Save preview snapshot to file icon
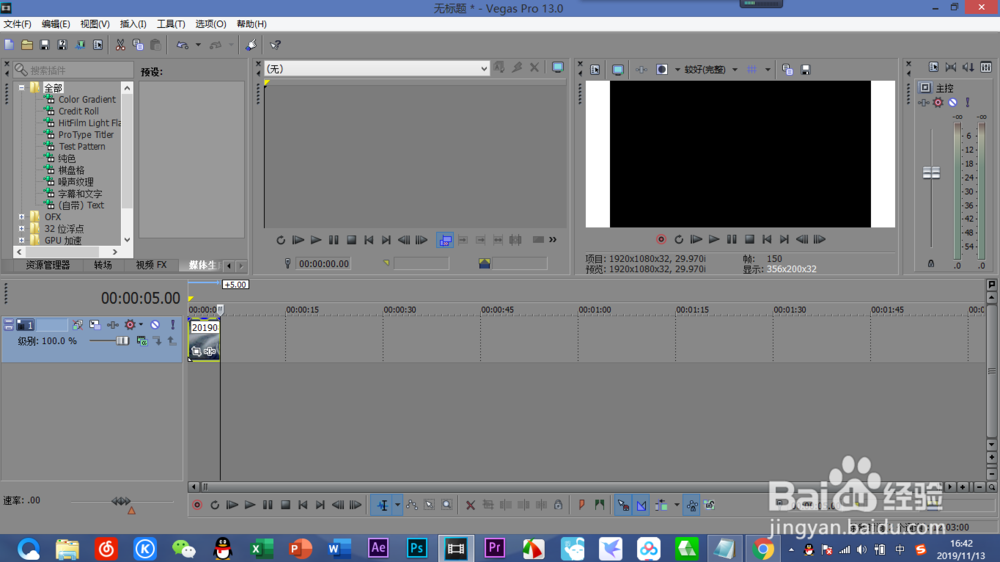Screen dimensions: 1000x562 pyautogui.click(x=805, y=70)
